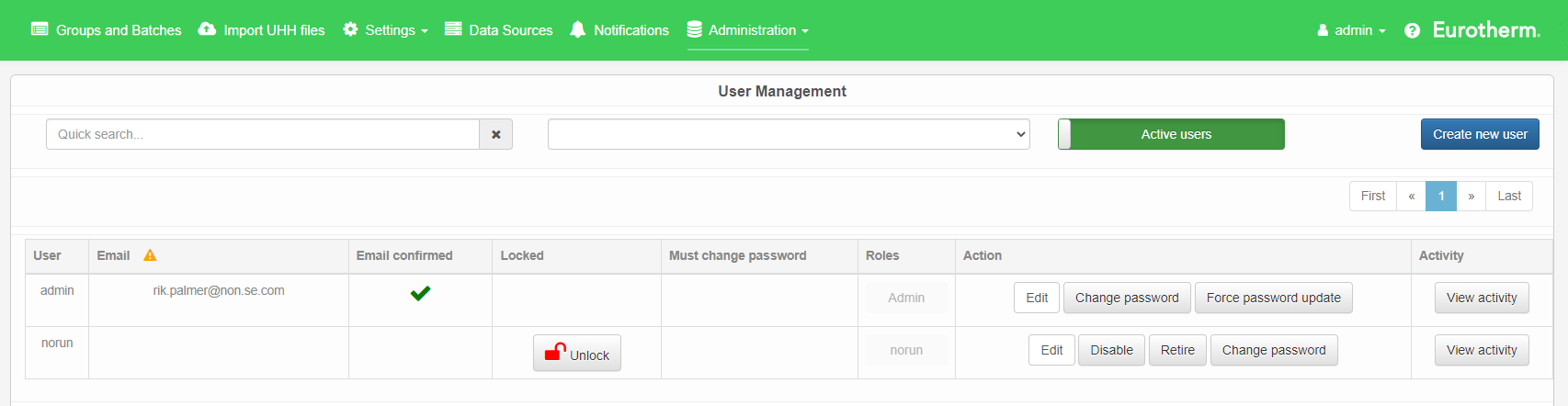The image size is (1568, 406).
Task: Click the email warning triangle icon
Action: [x=150, y=255]
